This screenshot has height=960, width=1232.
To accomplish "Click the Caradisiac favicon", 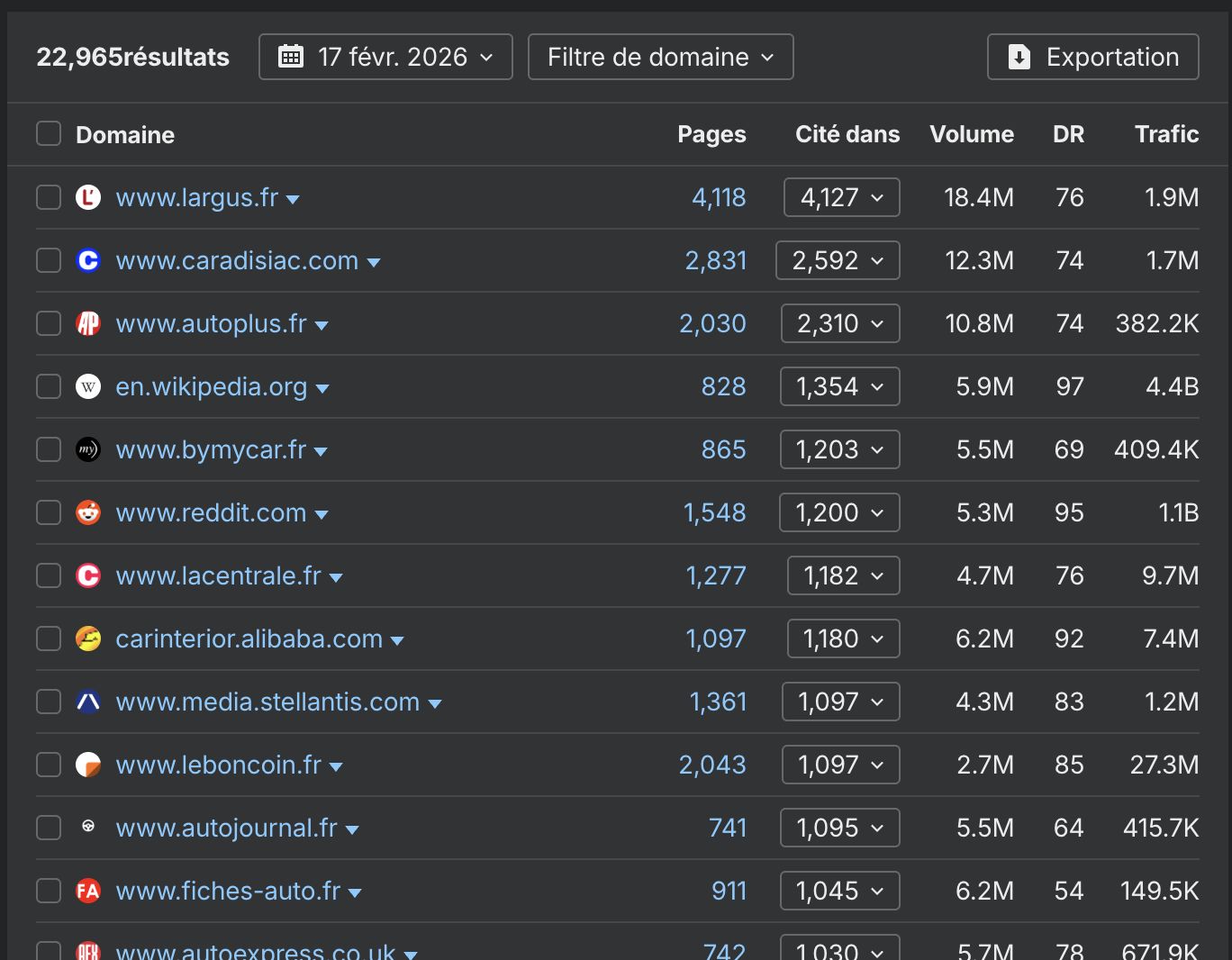I will (x=87, y=260).
